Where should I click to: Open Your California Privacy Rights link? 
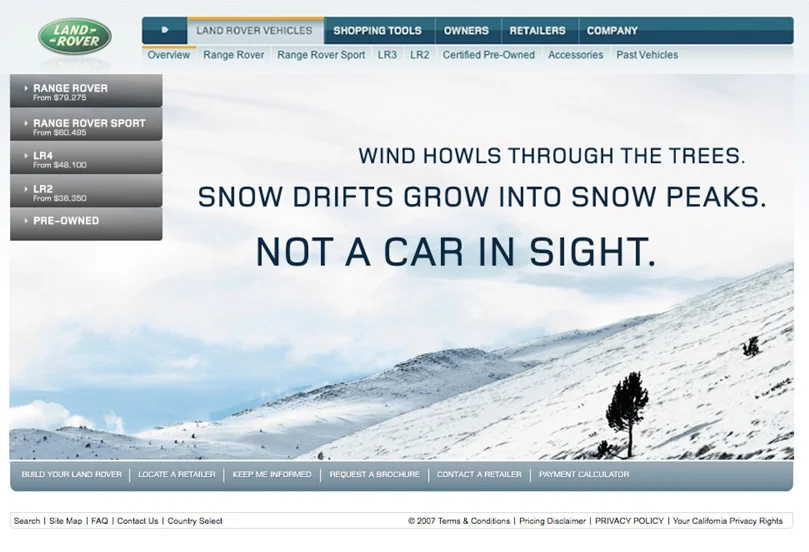(727, 521)
